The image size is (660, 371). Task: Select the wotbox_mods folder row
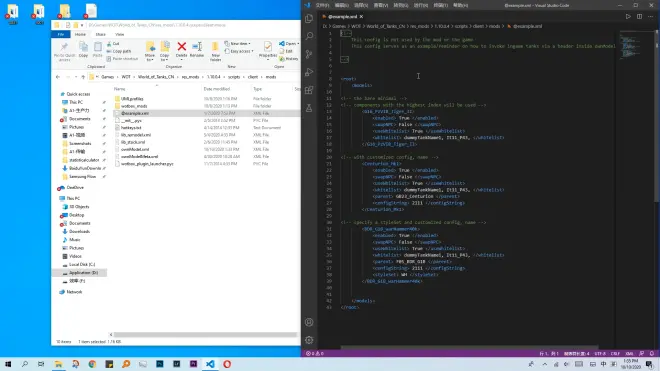206,106
